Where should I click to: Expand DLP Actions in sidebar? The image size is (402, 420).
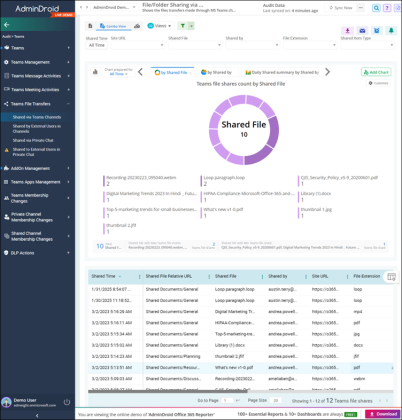37,253
